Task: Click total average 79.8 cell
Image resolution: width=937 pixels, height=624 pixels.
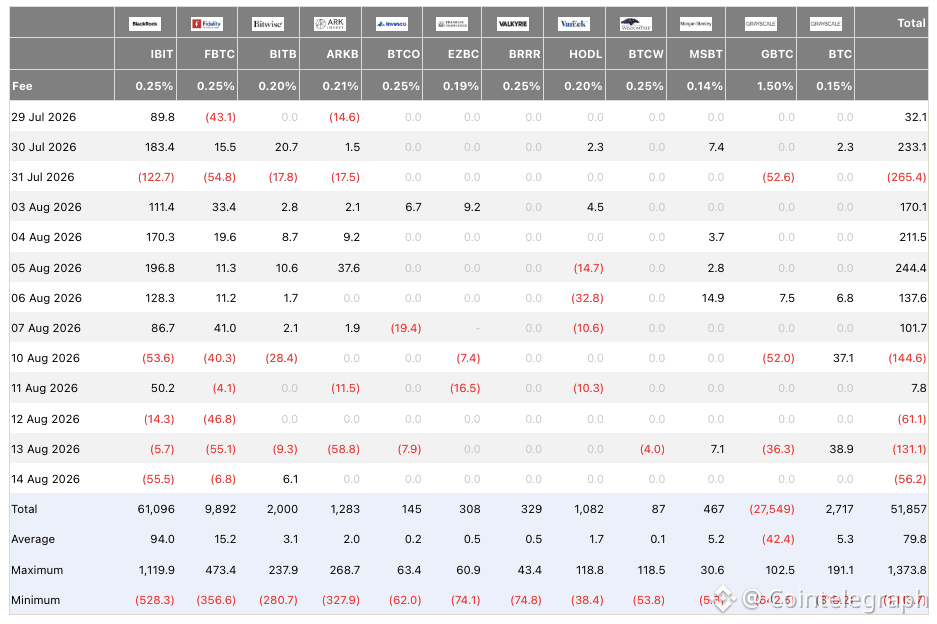Action: coord(914,539)
